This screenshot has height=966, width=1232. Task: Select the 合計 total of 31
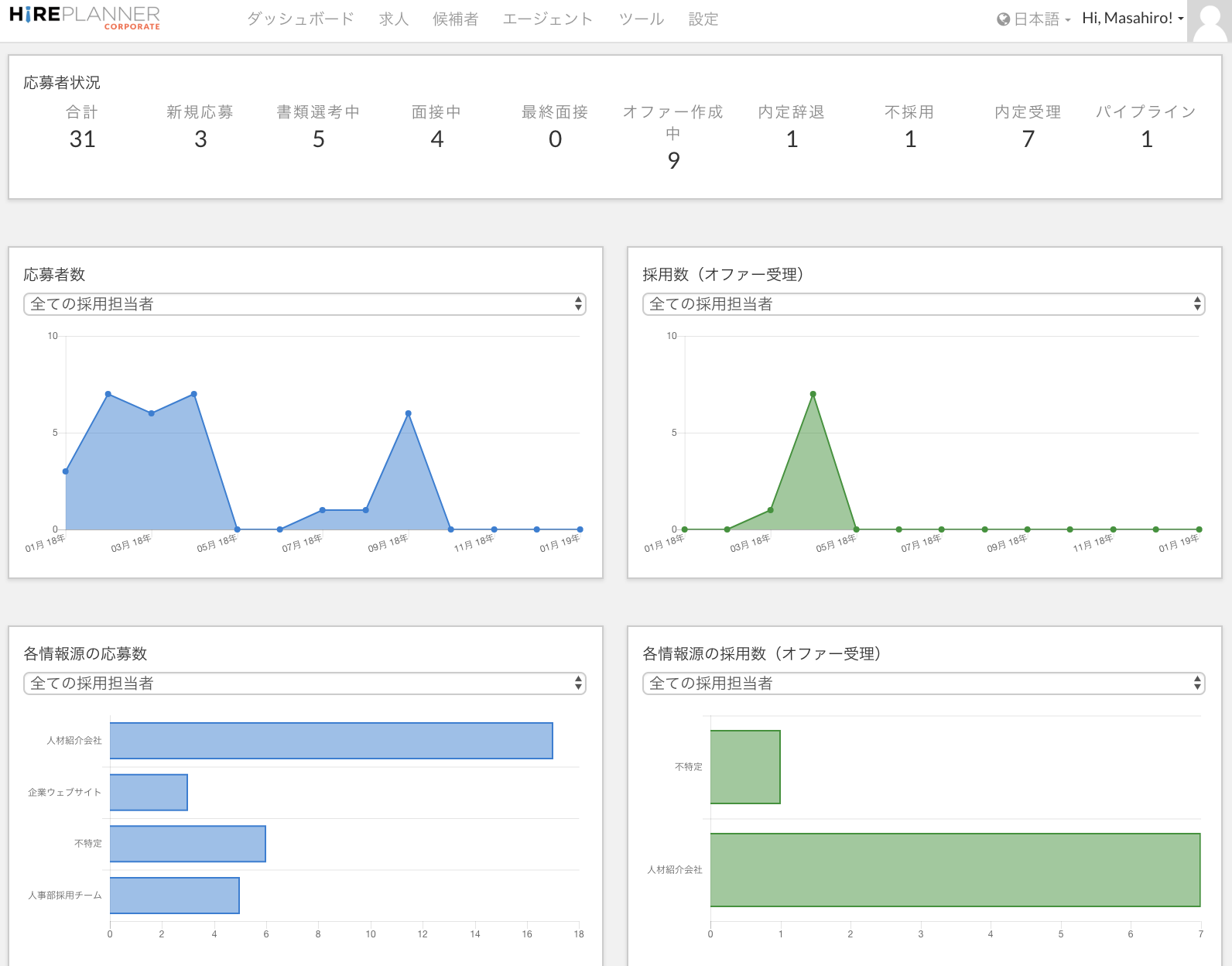pyautogui.click(x=82, y=139)
